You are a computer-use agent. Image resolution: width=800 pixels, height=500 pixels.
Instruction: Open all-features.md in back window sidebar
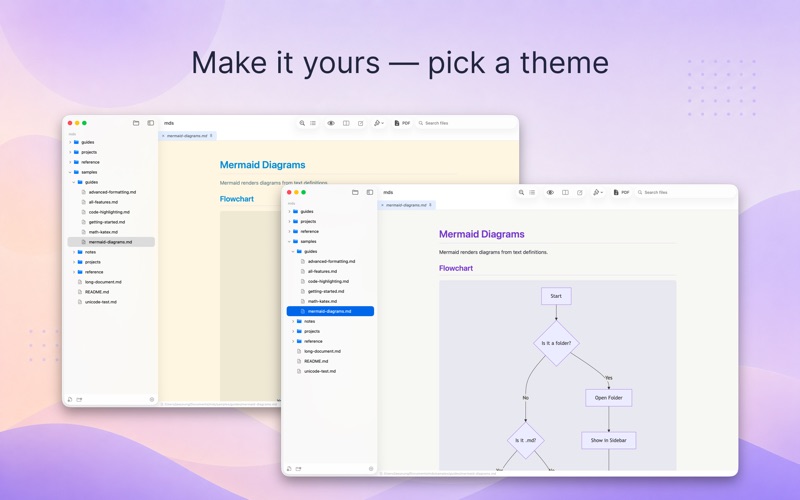tap(111, 202)
